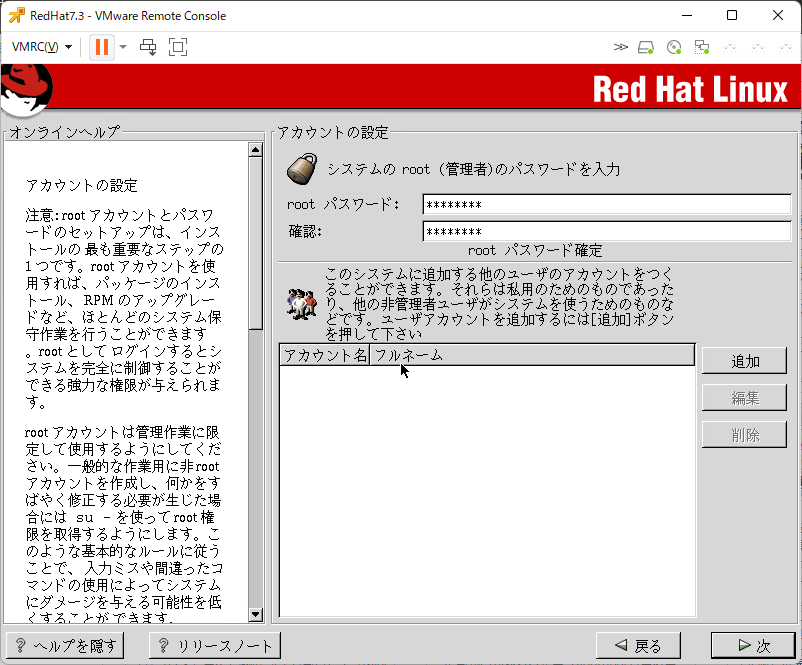Pause the virtual machine
The height and width of the screenshot is (665, 802).
tap(102, 47)
